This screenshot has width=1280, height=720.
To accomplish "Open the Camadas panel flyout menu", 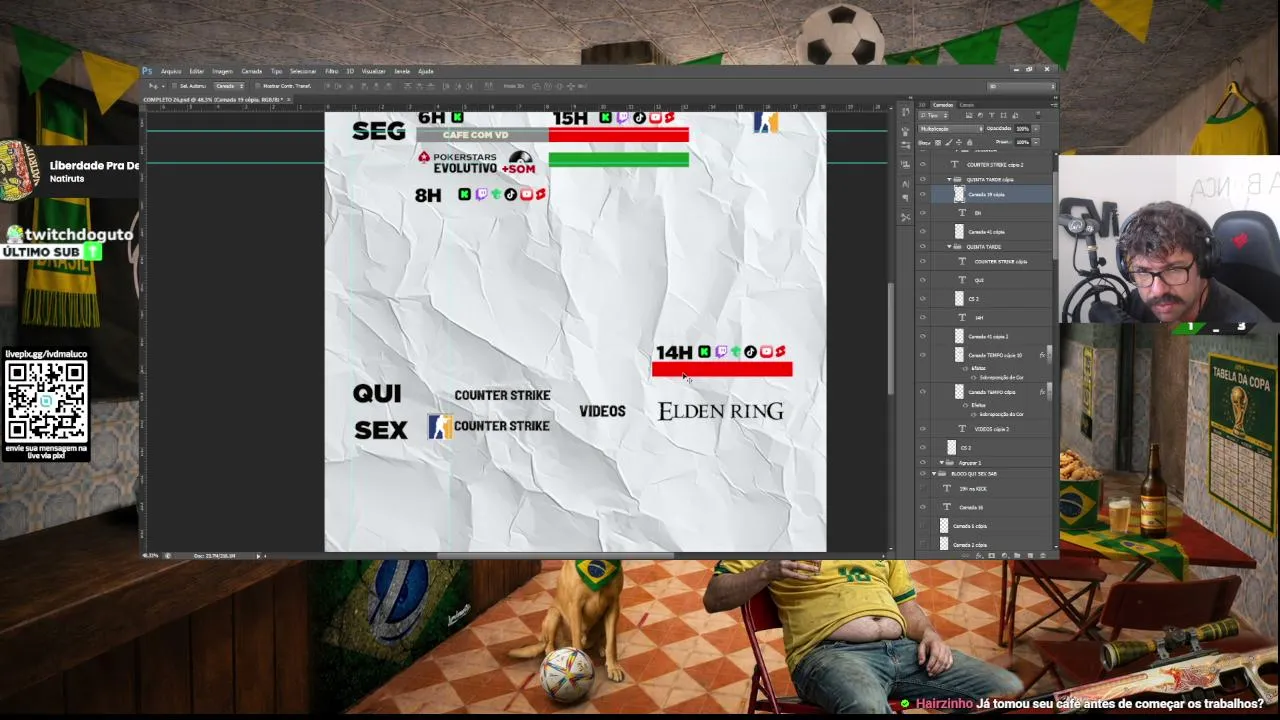I will point(1053,104).
